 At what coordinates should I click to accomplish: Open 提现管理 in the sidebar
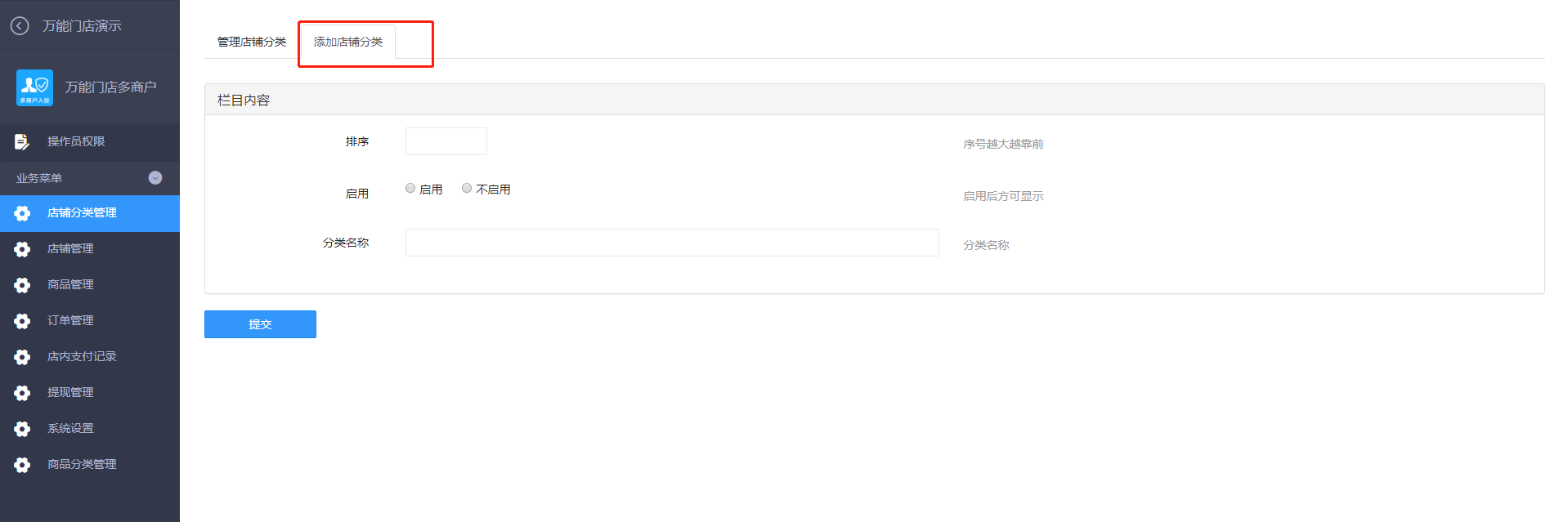[x=90, y=393]
